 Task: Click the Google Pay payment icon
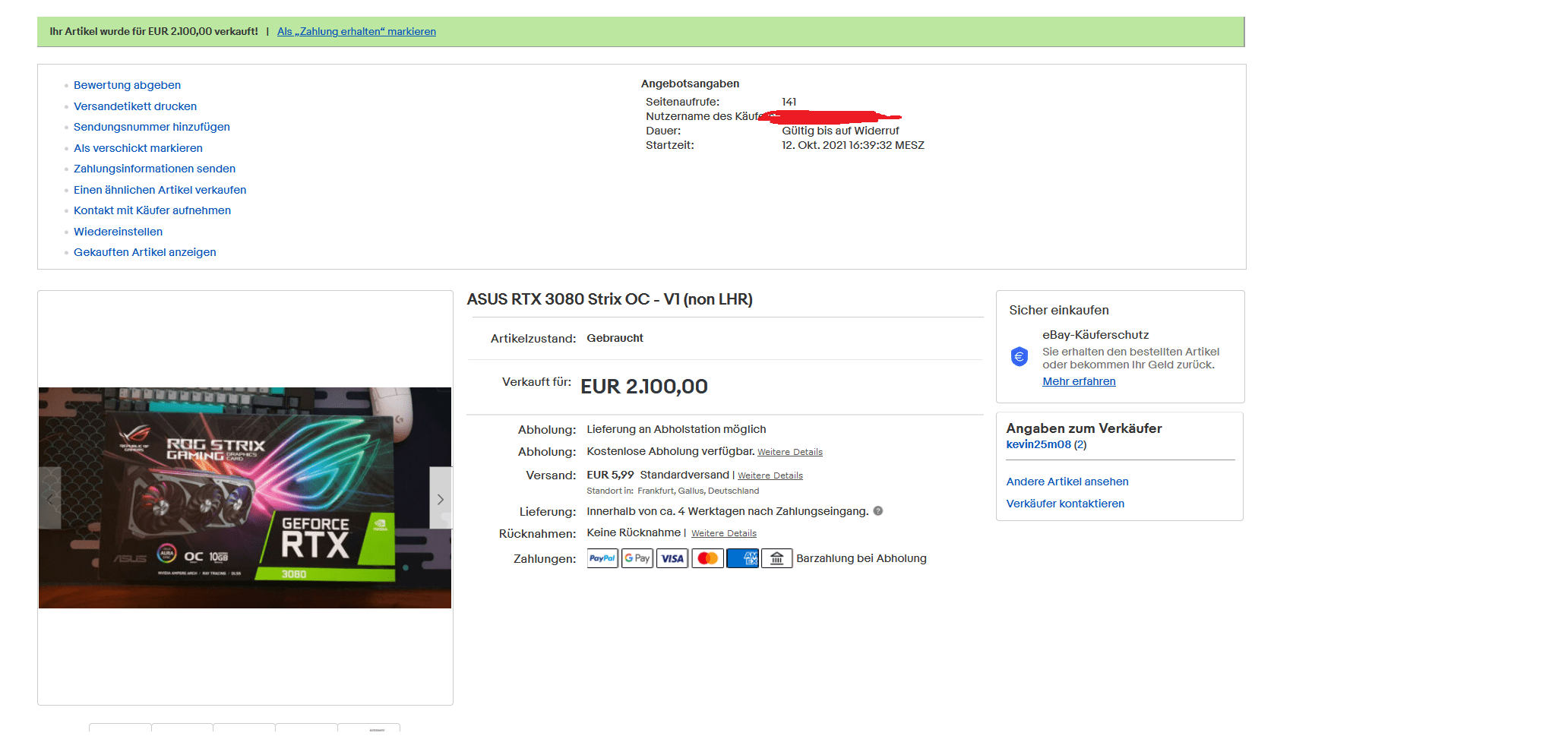(637, 558)
